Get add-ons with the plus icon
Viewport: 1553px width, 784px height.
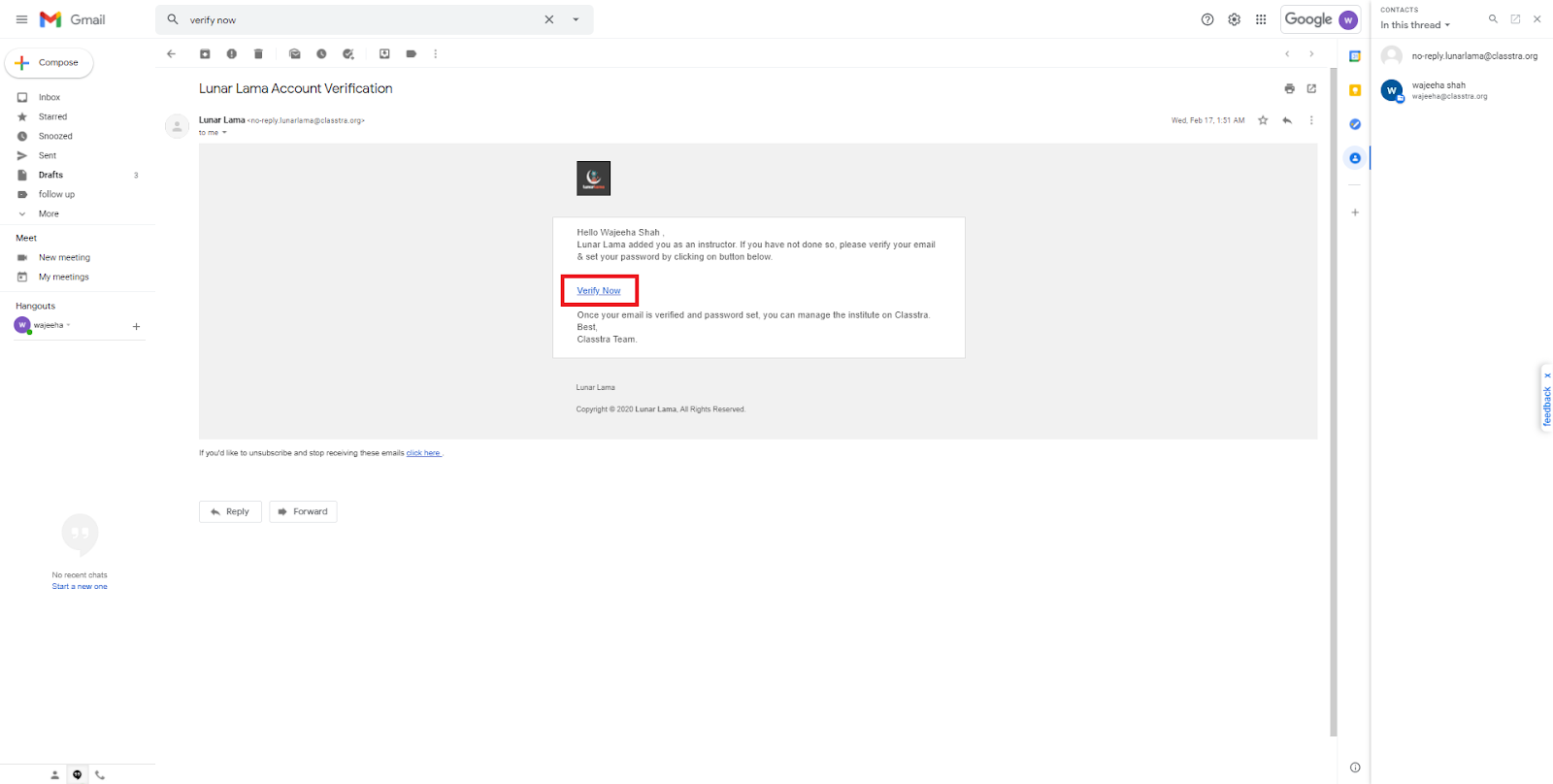coord(1355,212)
